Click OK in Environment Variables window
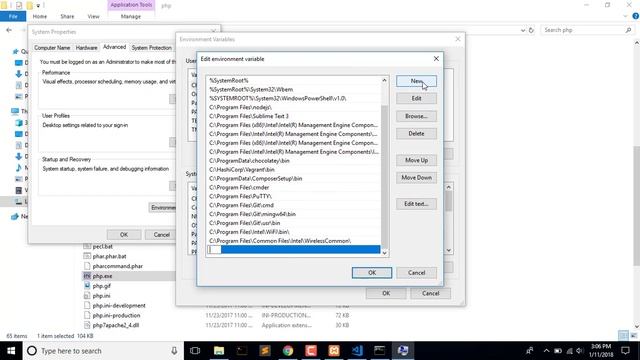640x360 pixels. (386, 293)
